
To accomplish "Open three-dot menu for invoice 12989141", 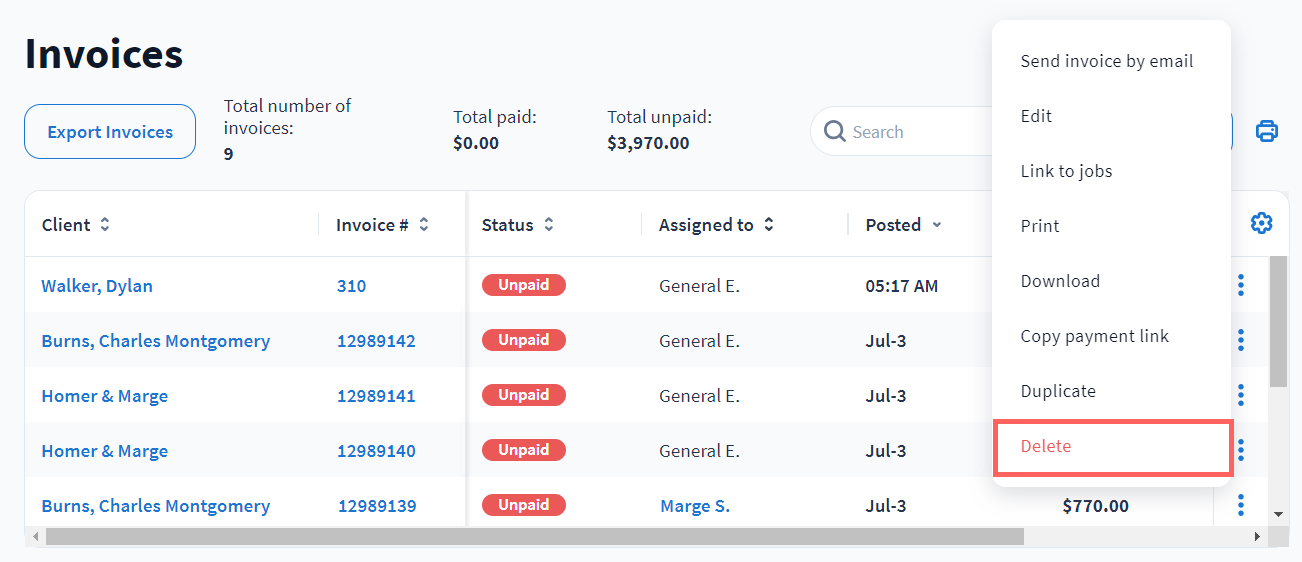I will coord(1240,396).
